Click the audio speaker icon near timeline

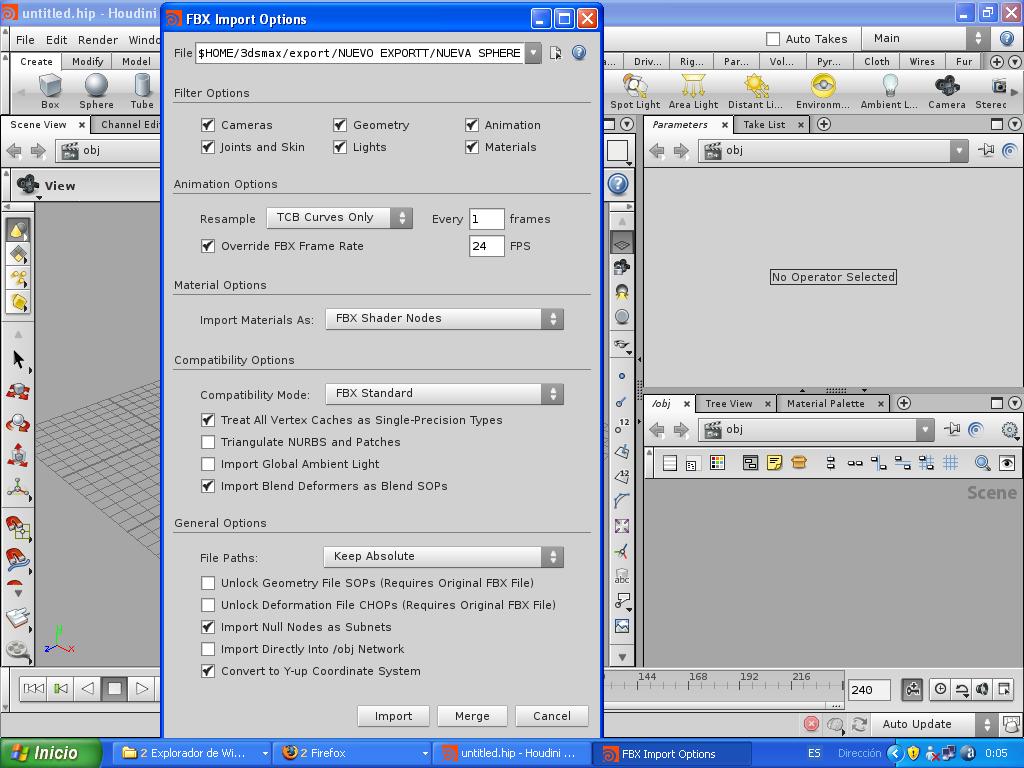[982, 689]
